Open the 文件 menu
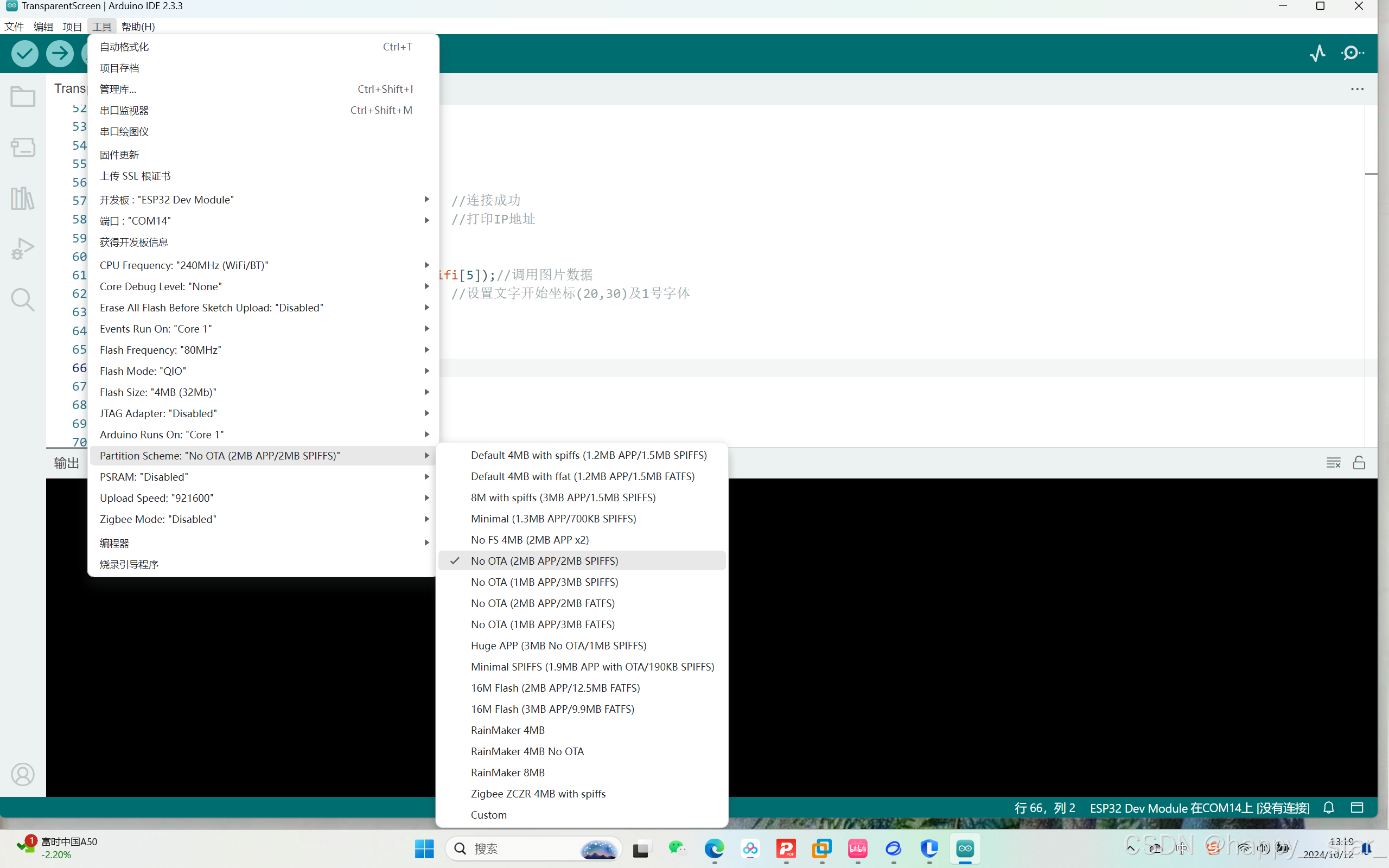The image size is (1389, 868). tap(14, 27)
